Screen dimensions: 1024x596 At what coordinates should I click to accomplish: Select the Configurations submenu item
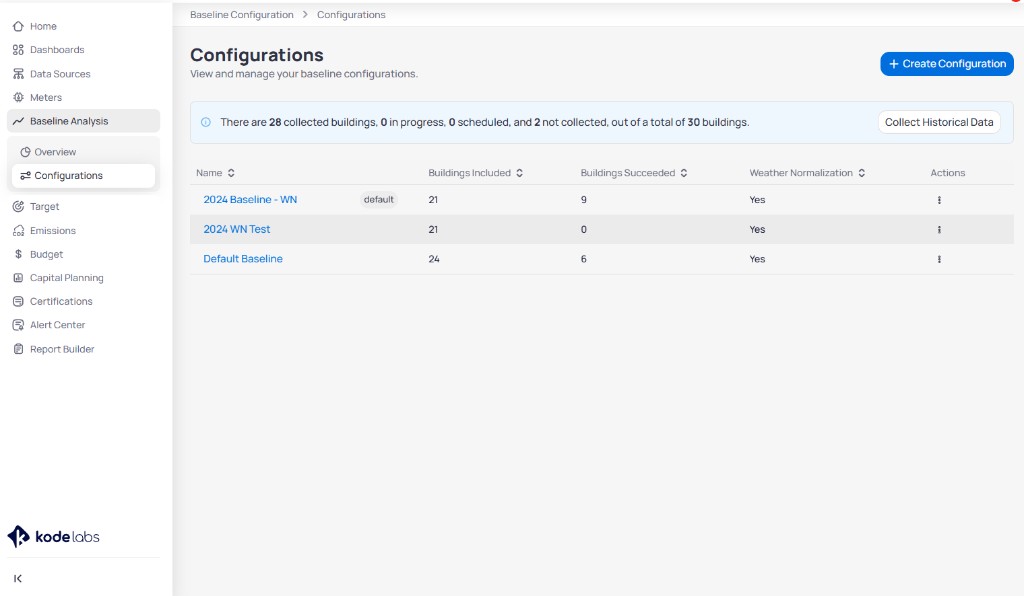pos(84,176)
